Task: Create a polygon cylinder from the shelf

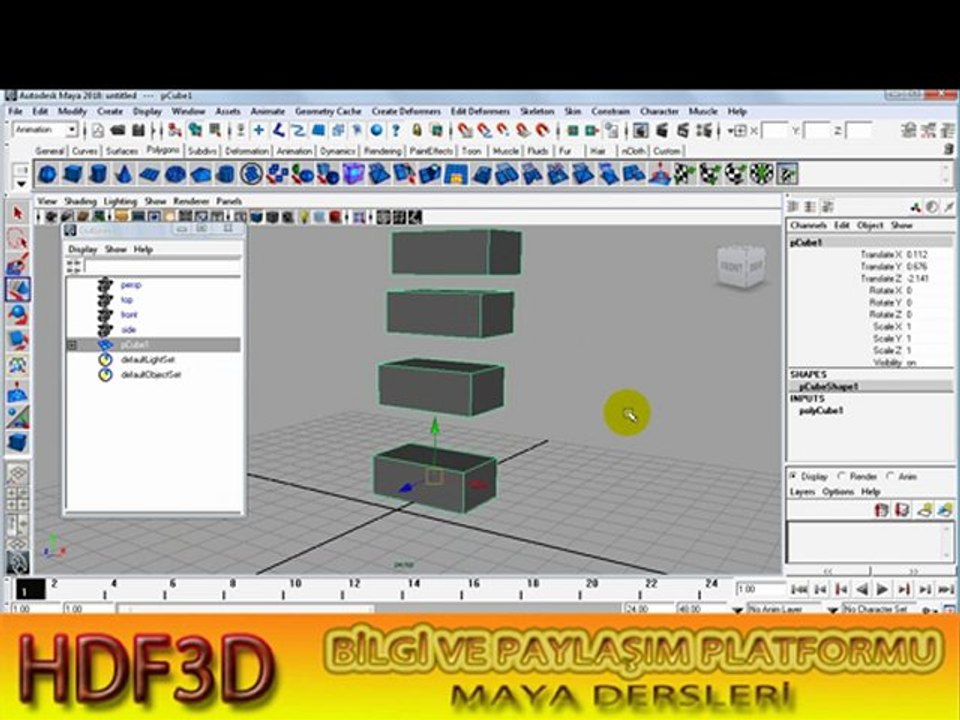Action: 98,174
